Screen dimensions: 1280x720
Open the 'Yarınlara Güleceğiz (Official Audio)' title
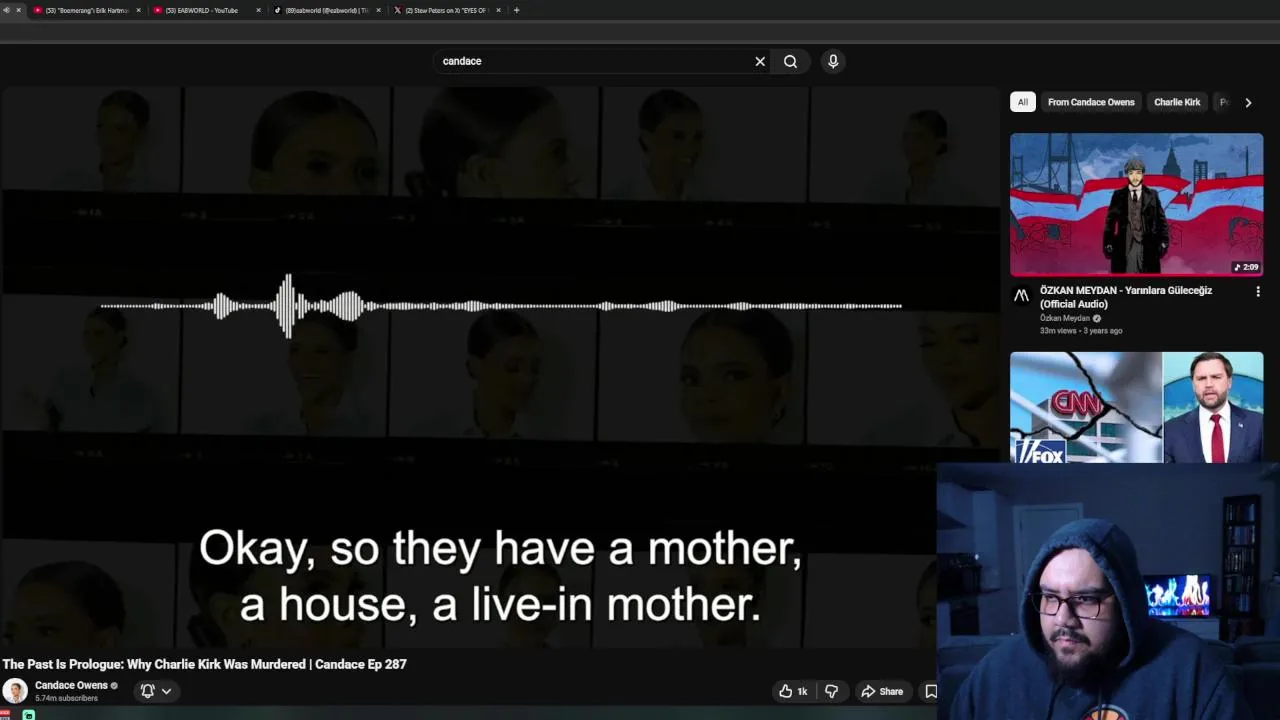[1126, 297]
